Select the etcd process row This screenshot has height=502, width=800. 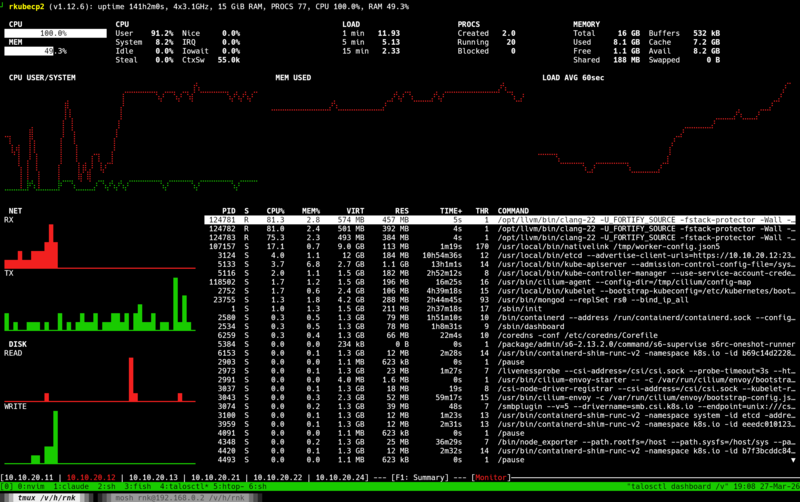point(500,255)
